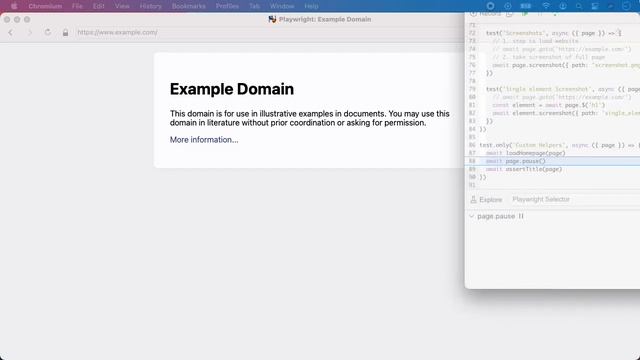This screenshot has width=640, height=360.
Task: Open the File menu
Action: point(77,6)
